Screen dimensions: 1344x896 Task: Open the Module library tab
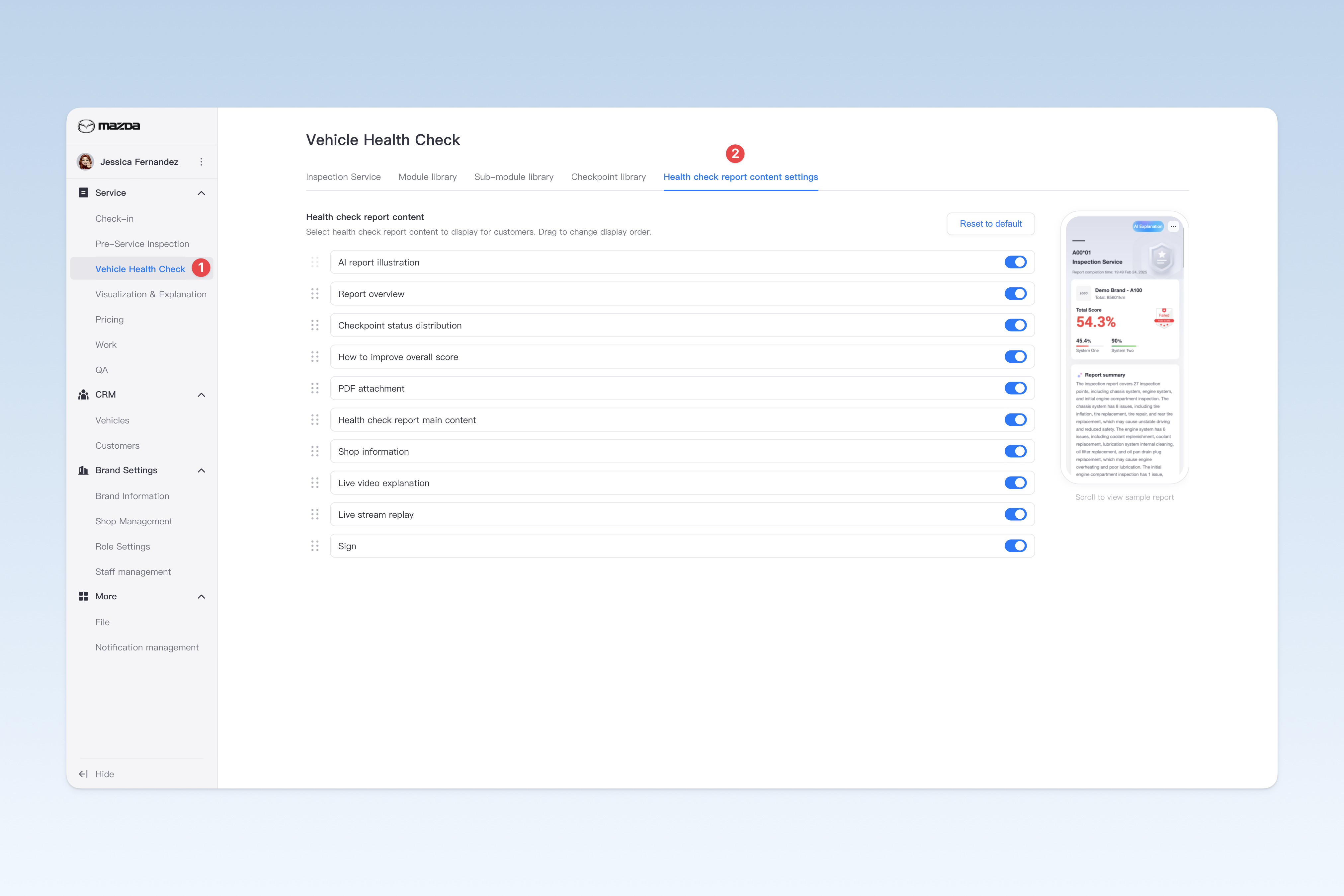428,177
